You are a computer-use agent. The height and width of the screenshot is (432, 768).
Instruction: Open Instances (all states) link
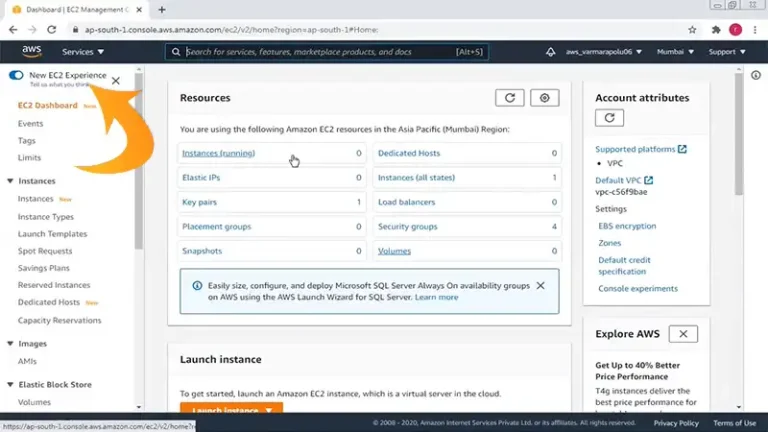pyautogui.click(x=416, y=178)
